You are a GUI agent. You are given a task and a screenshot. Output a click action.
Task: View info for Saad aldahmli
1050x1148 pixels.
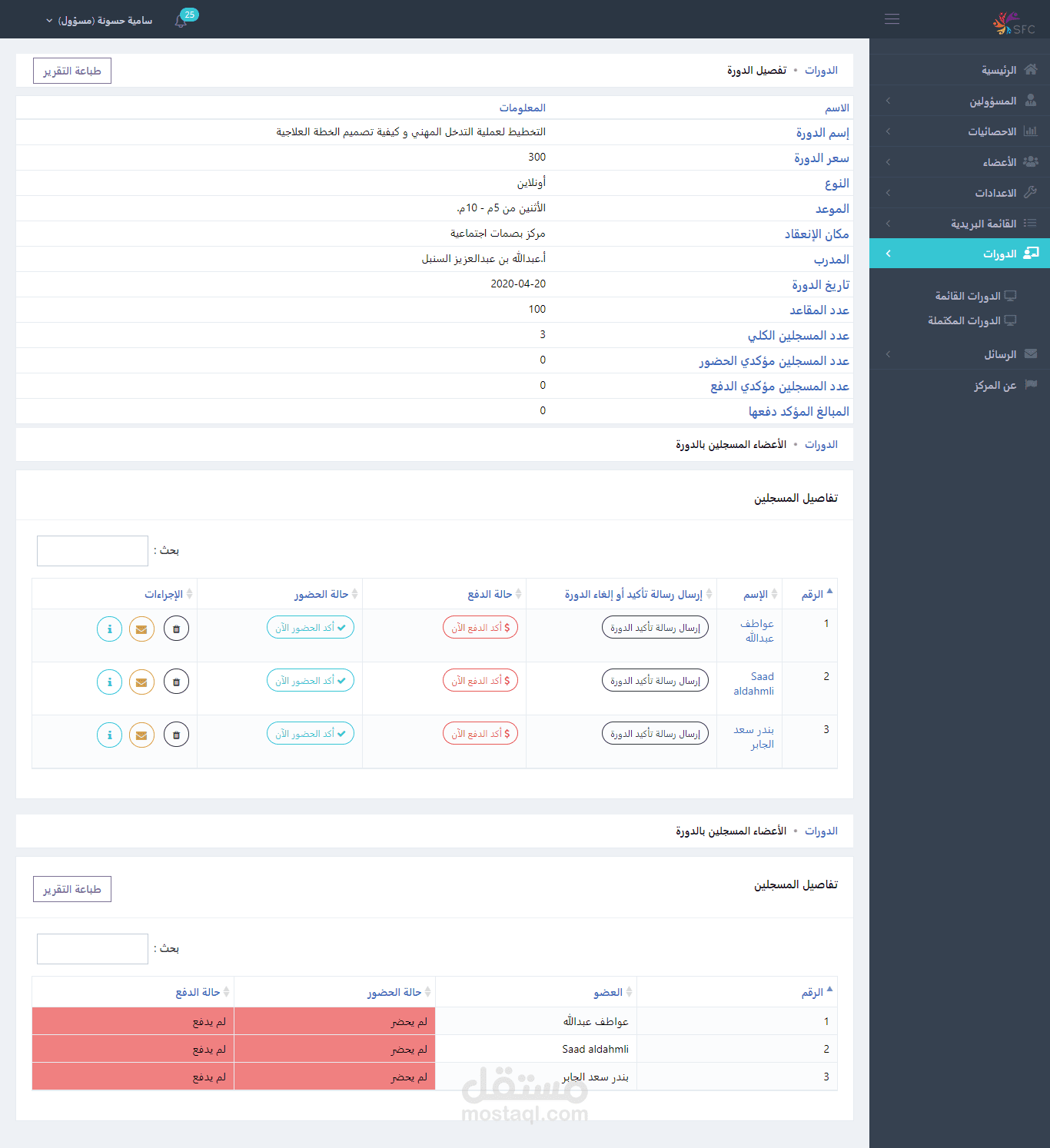pyautogui.click(x=109, y=682)
